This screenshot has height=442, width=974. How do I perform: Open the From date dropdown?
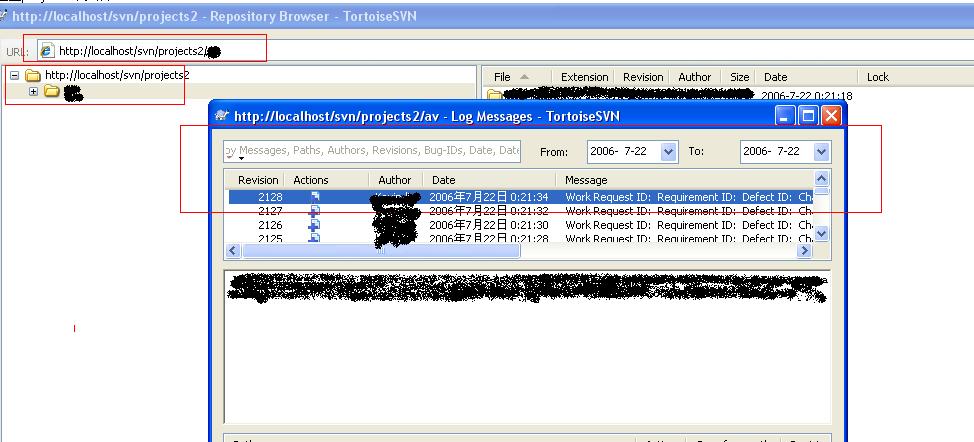click(668, 151)
